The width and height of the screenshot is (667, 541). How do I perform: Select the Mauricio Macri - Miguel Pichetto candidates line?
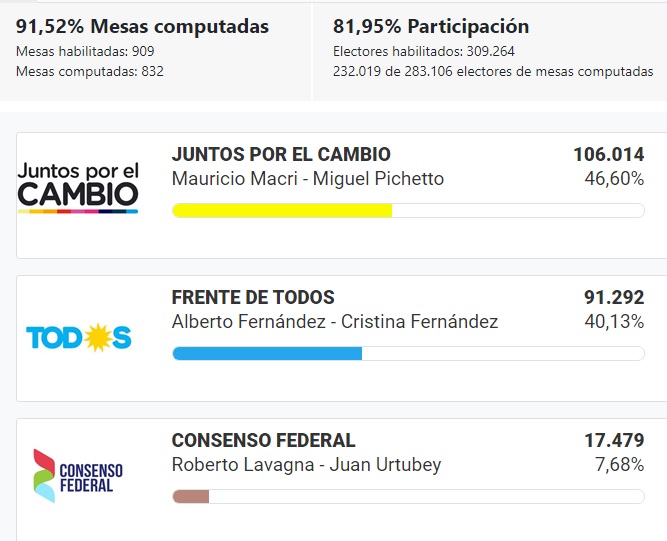click(x=308, y=179)
